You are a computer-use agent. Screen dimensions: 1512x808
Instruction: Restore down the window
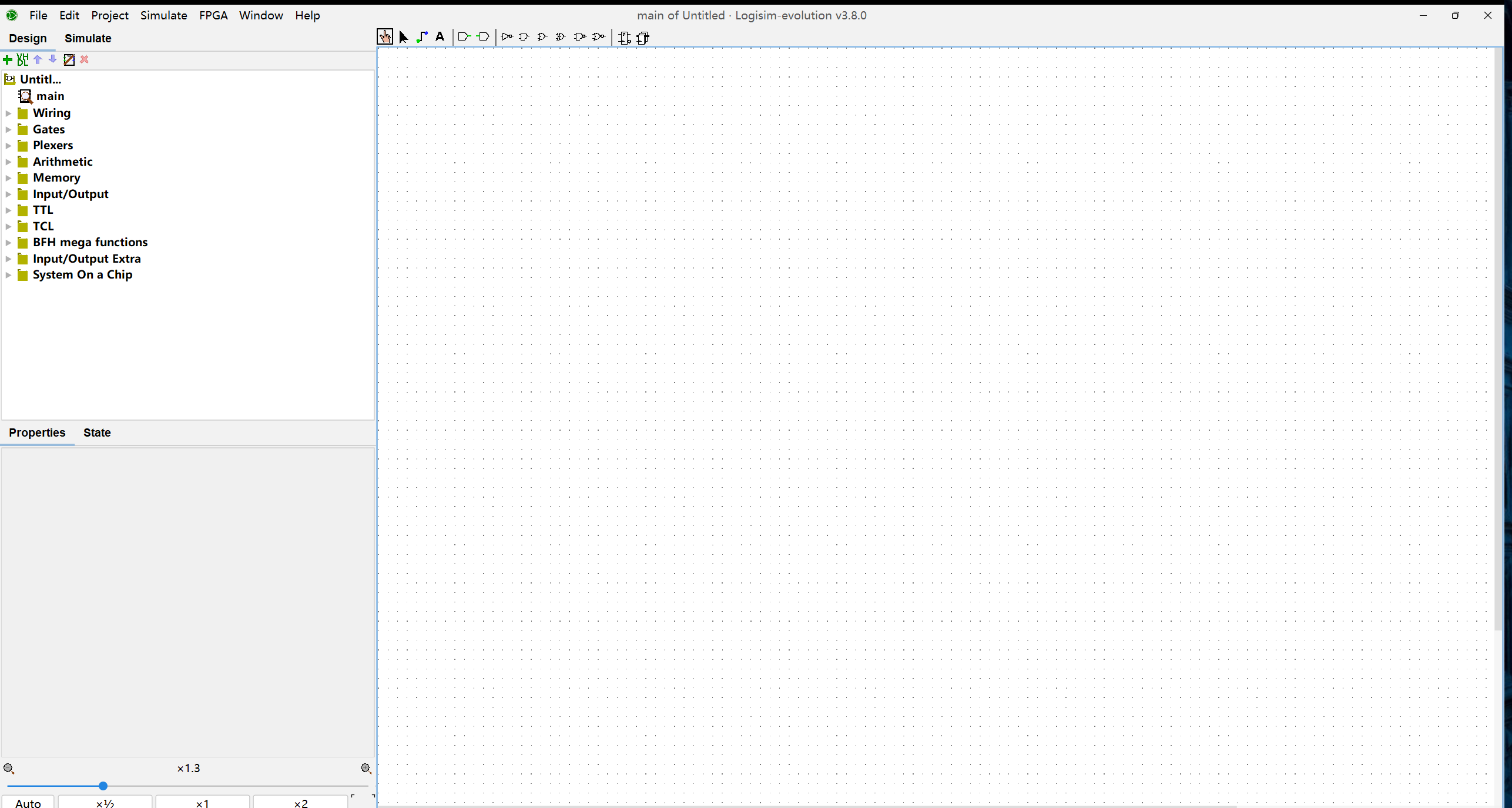[x=1455, y=15]
